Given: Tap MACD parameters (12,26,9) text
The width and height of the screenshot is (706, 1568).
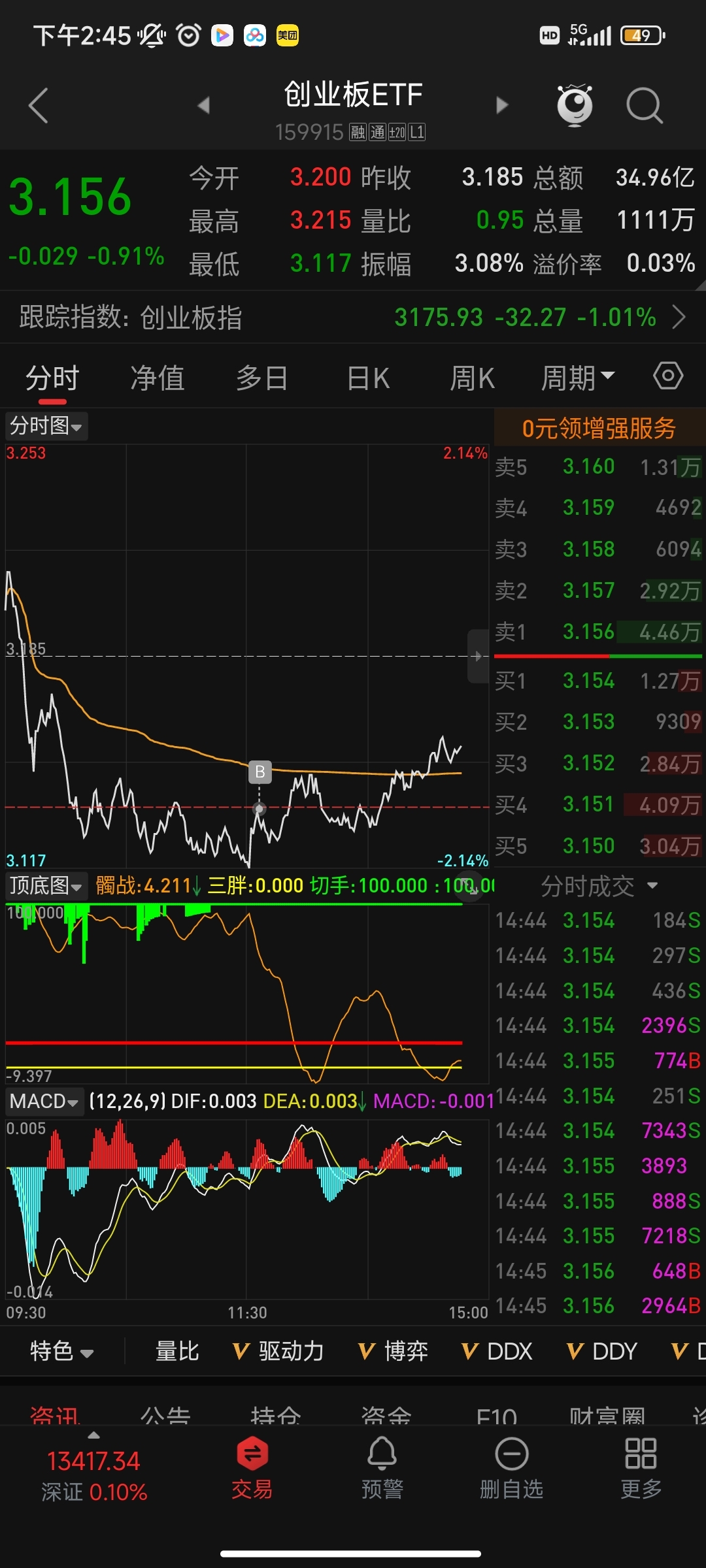Looking at the screenshot, I should (127, 1102).
